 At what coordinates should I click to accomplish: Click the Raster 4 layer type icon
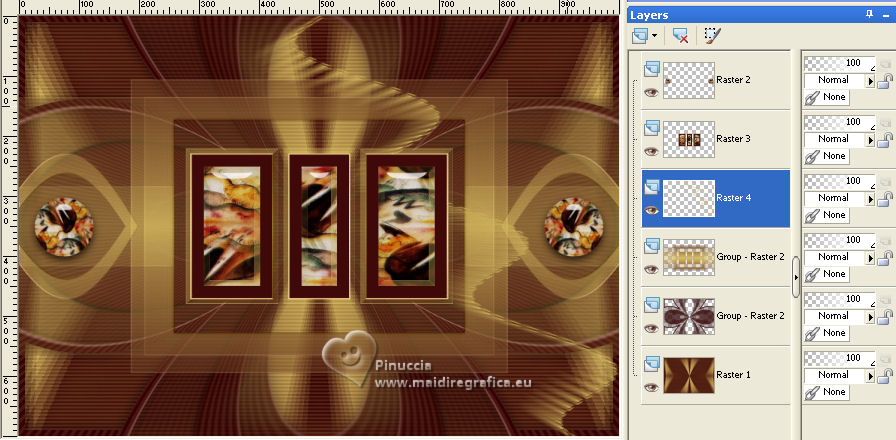(x=651, y=187)
